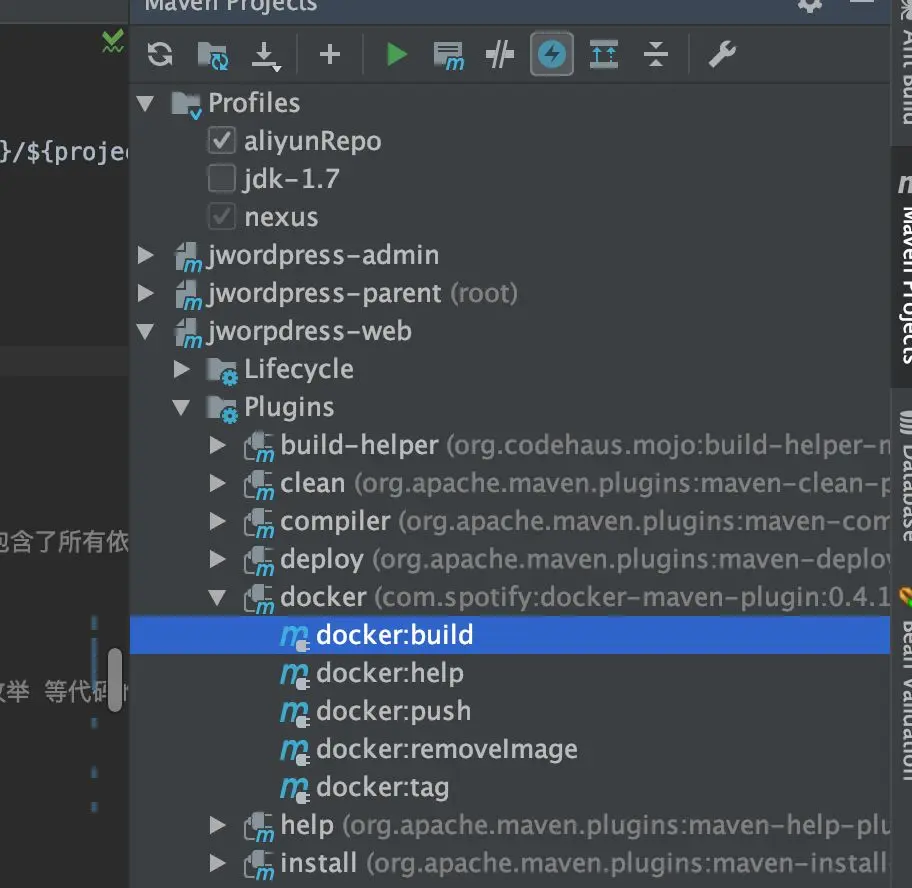Click the jwordpress-admin module icon
This screenshot has width=912, height=888.
point(188,257)
